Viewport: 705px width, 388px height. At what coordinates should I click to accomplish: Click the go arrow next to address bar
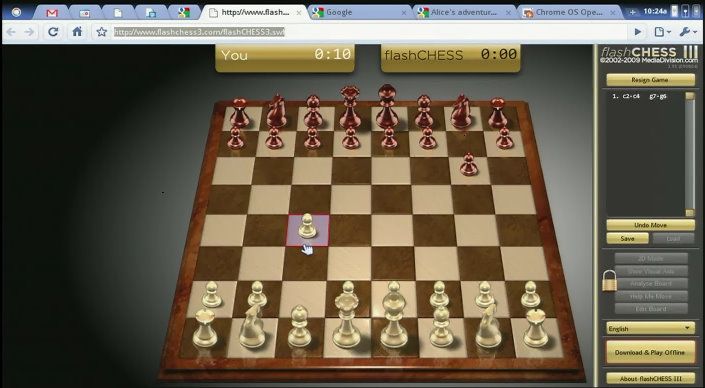pos(638,32)
